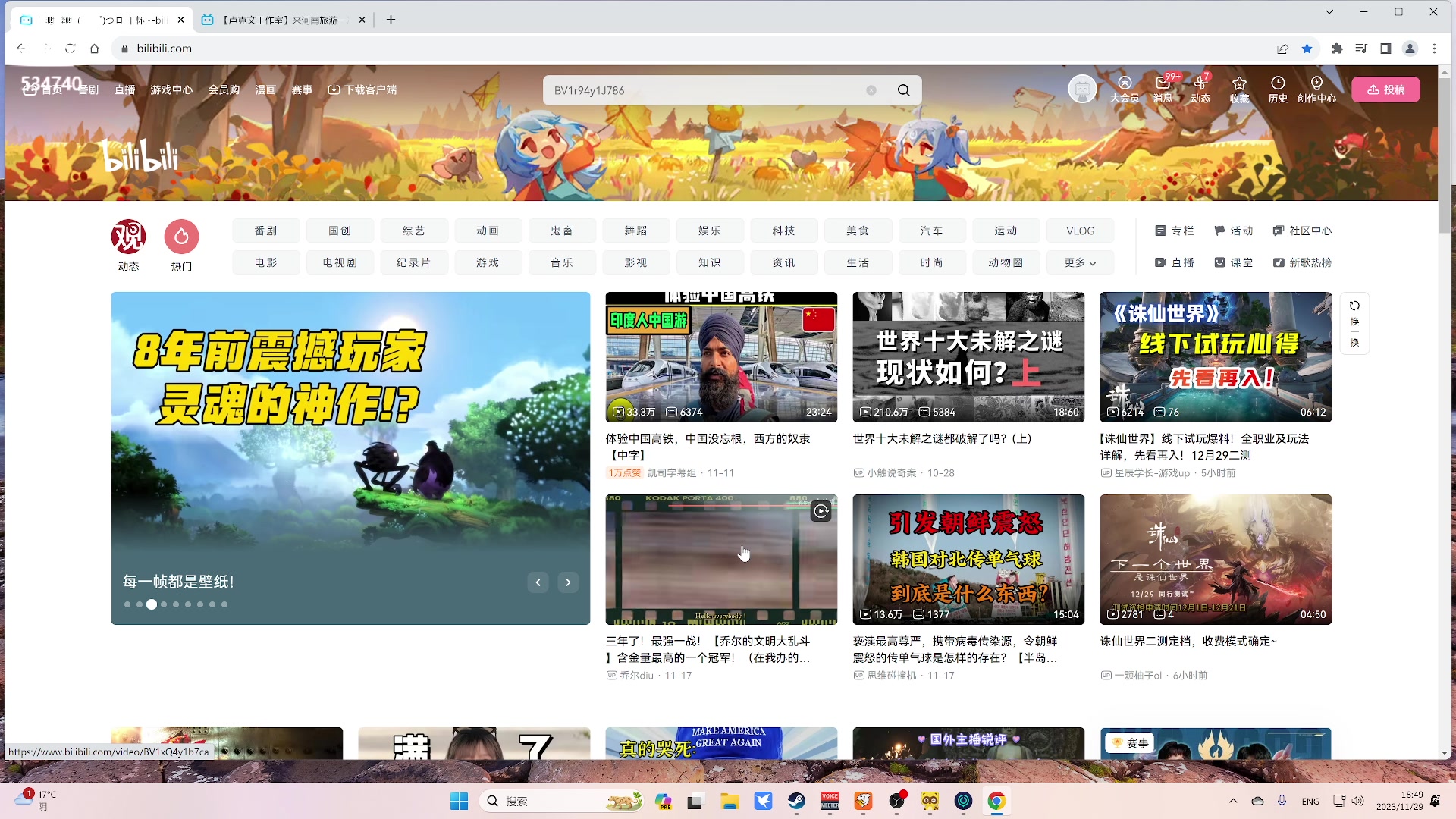This screenshot has width=1456, height=819.
Task: Click 下载客户端 download link
Action: pyautogui.click(x=362, y=89)
